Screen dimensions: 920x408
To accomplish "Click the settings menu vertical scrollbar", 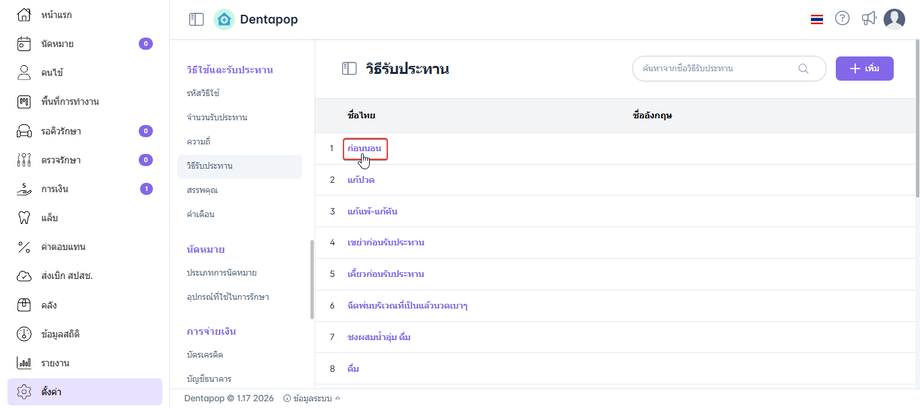I will tap(311, 279).
